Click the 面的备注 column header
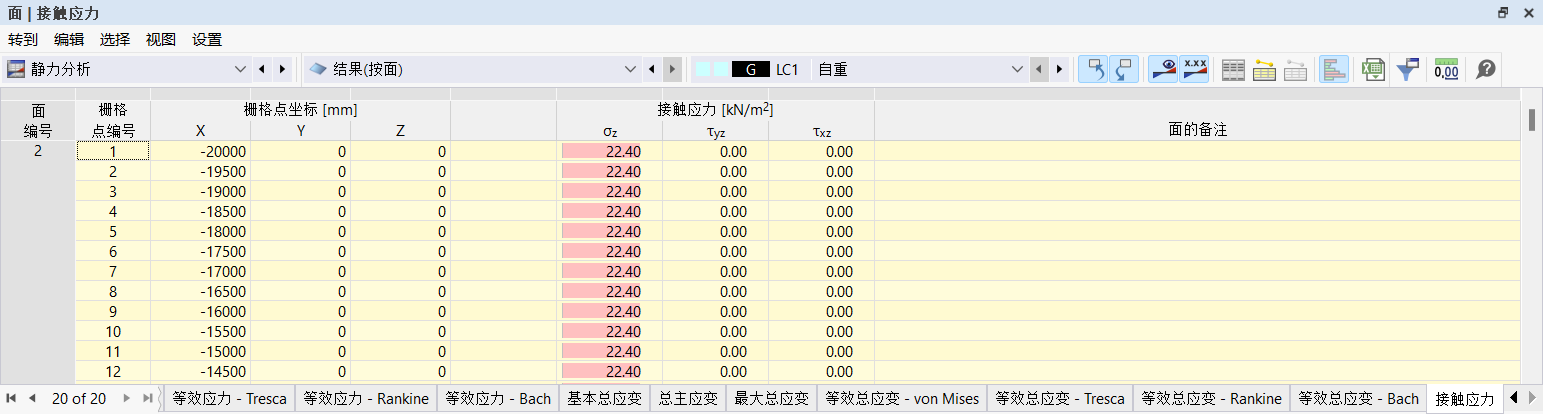This screenshot has width=1543, height=414. [1197, 130]
